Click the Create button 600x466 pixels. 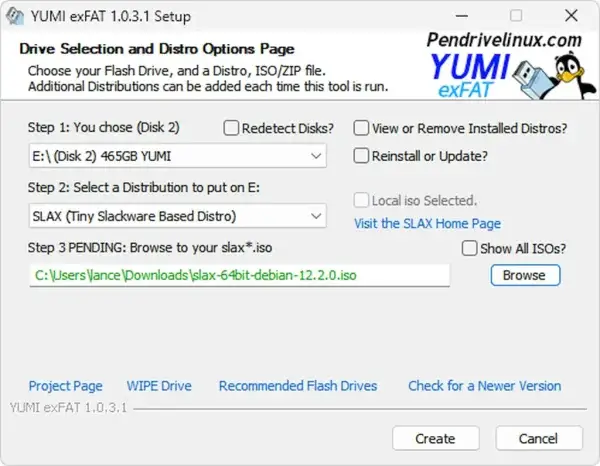(x=435, y=438)
